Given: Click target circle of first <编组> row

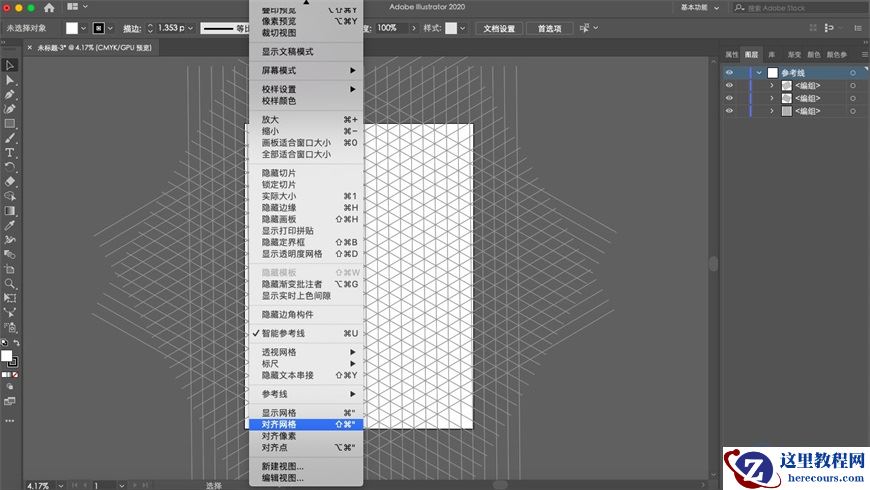Looking at the screenshot, I should coord(853,85).
